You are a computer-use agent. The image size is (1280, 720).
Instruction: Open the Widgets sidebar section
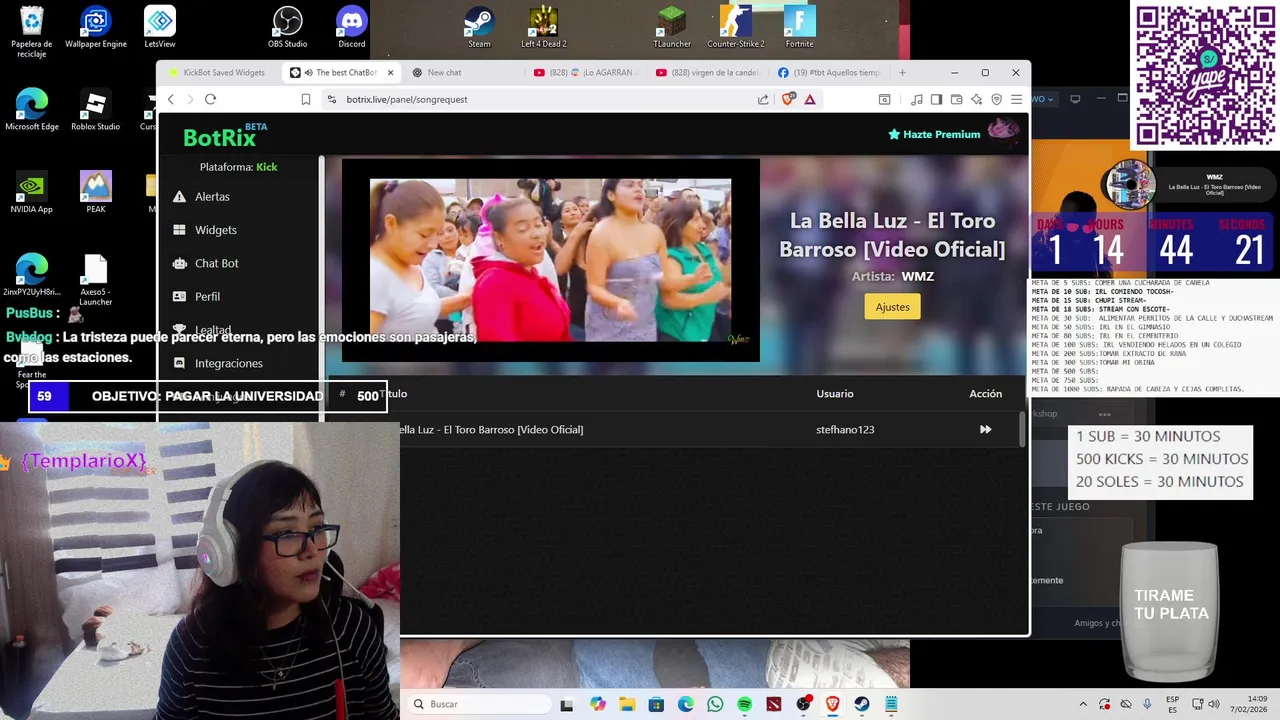click(x=215, y=230)
